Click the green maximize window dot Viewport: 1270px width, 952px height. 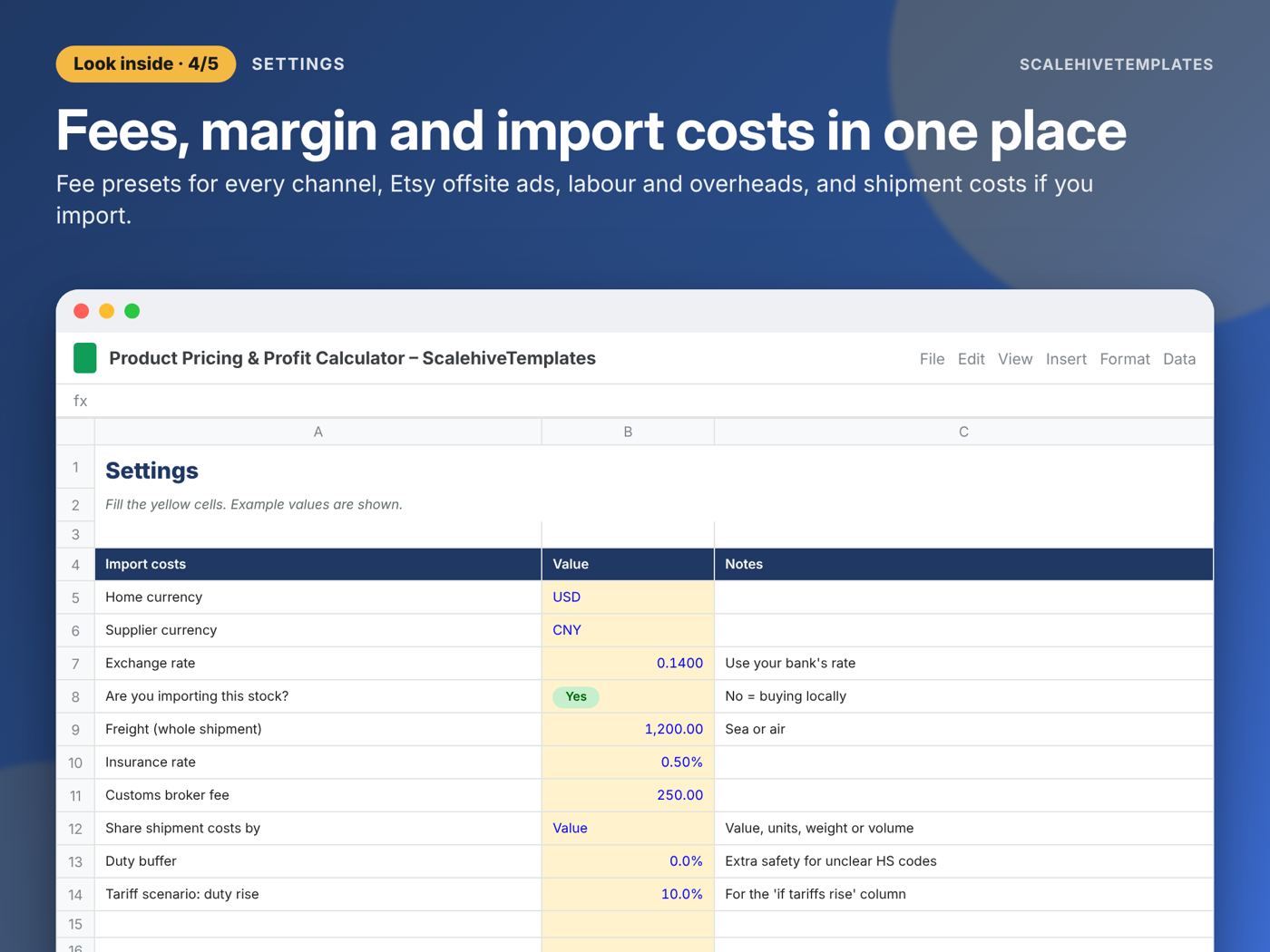pos(132,311)
